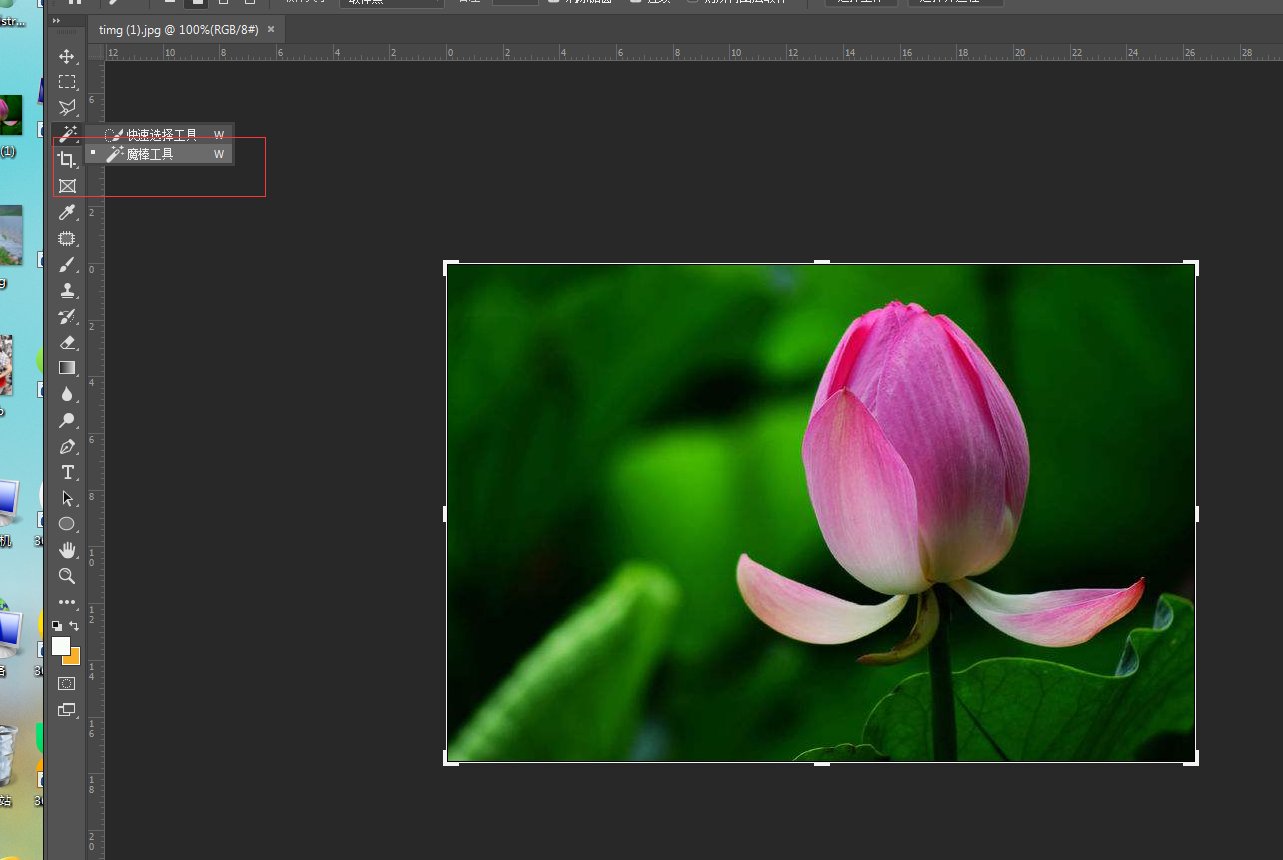Select the Eraser tool
Image resolution: width=1283 pixels, height=860 pixels.
(x=67, y=342)
